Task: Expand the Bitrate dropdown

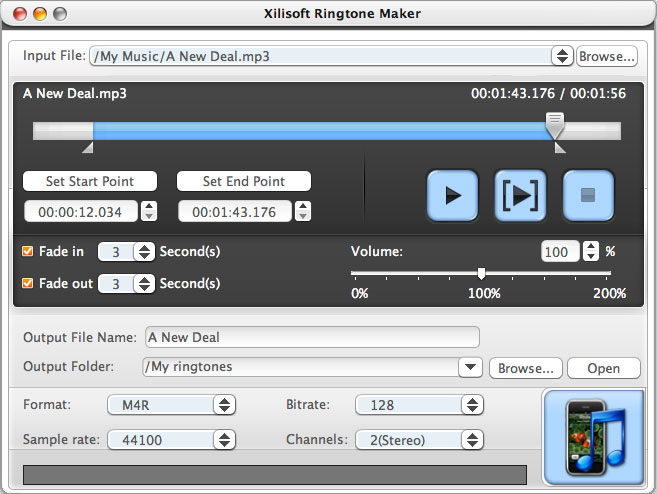Action: tap(419, 405)
